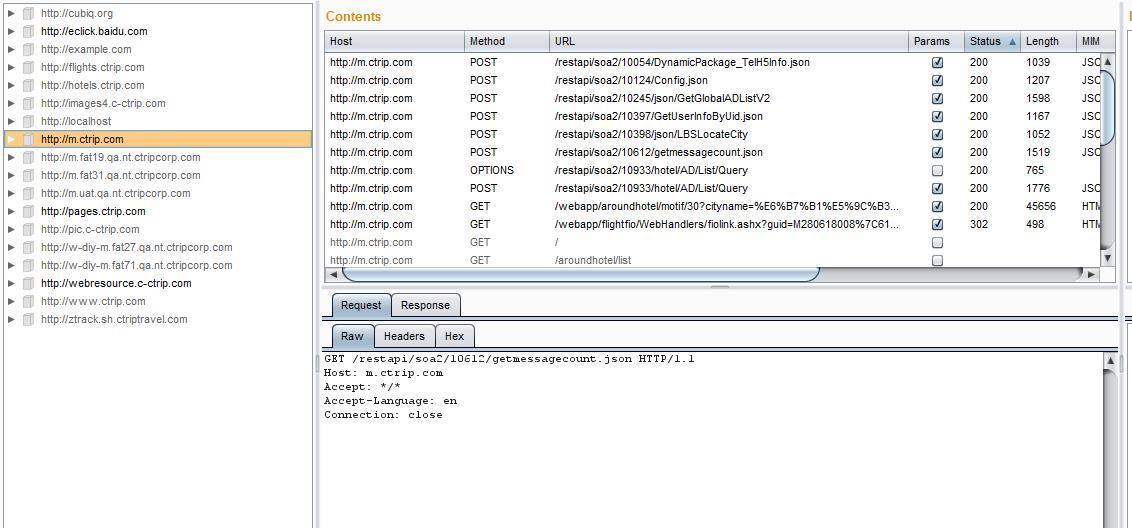Viewport: 1132px width, 528px height.
Task: Toggle Params checkbox for /aroundhotel/list row
Action: [x=937, y=260]
